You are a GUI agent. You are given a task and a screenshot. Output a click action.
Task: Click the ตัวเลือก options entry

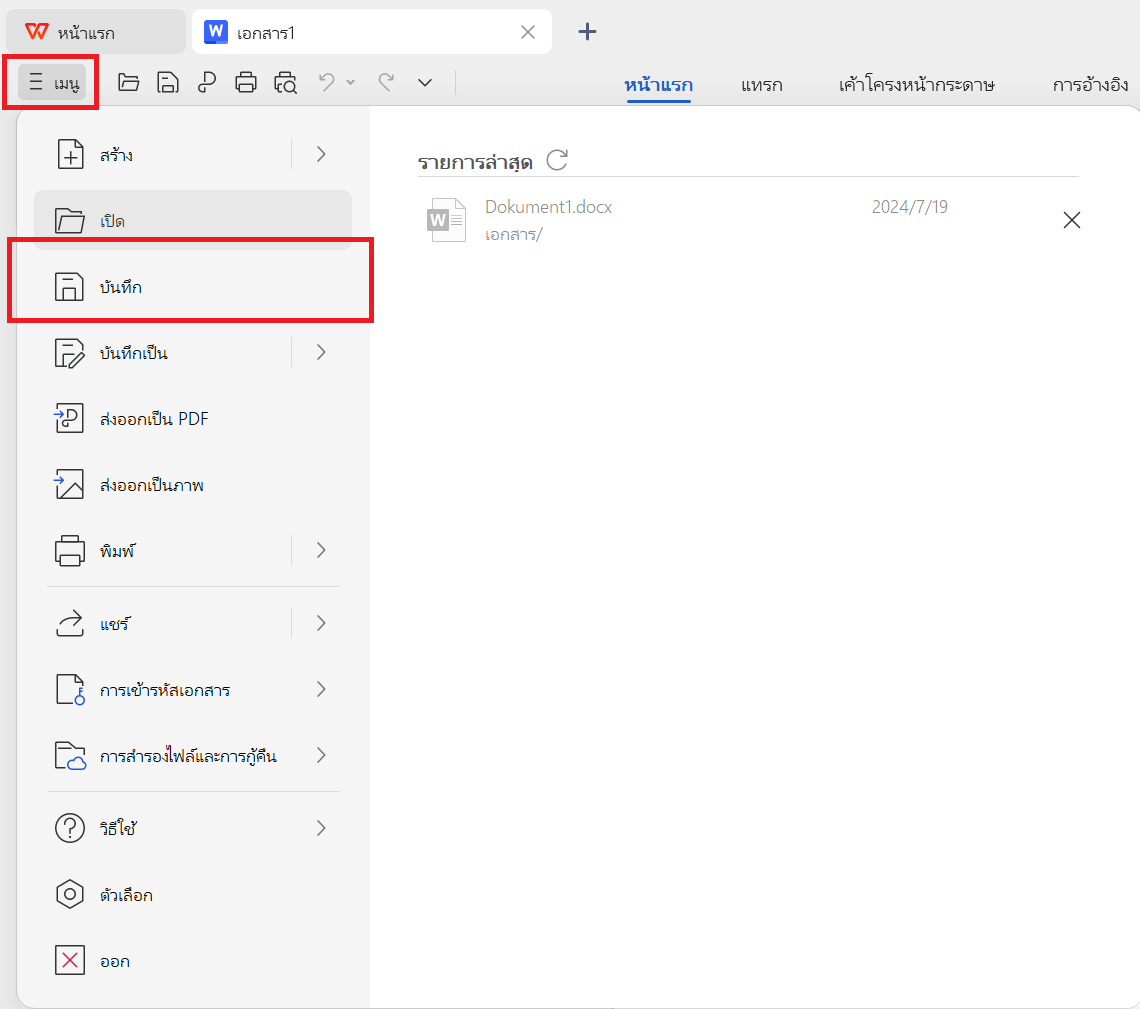click(x=125, y=894)
